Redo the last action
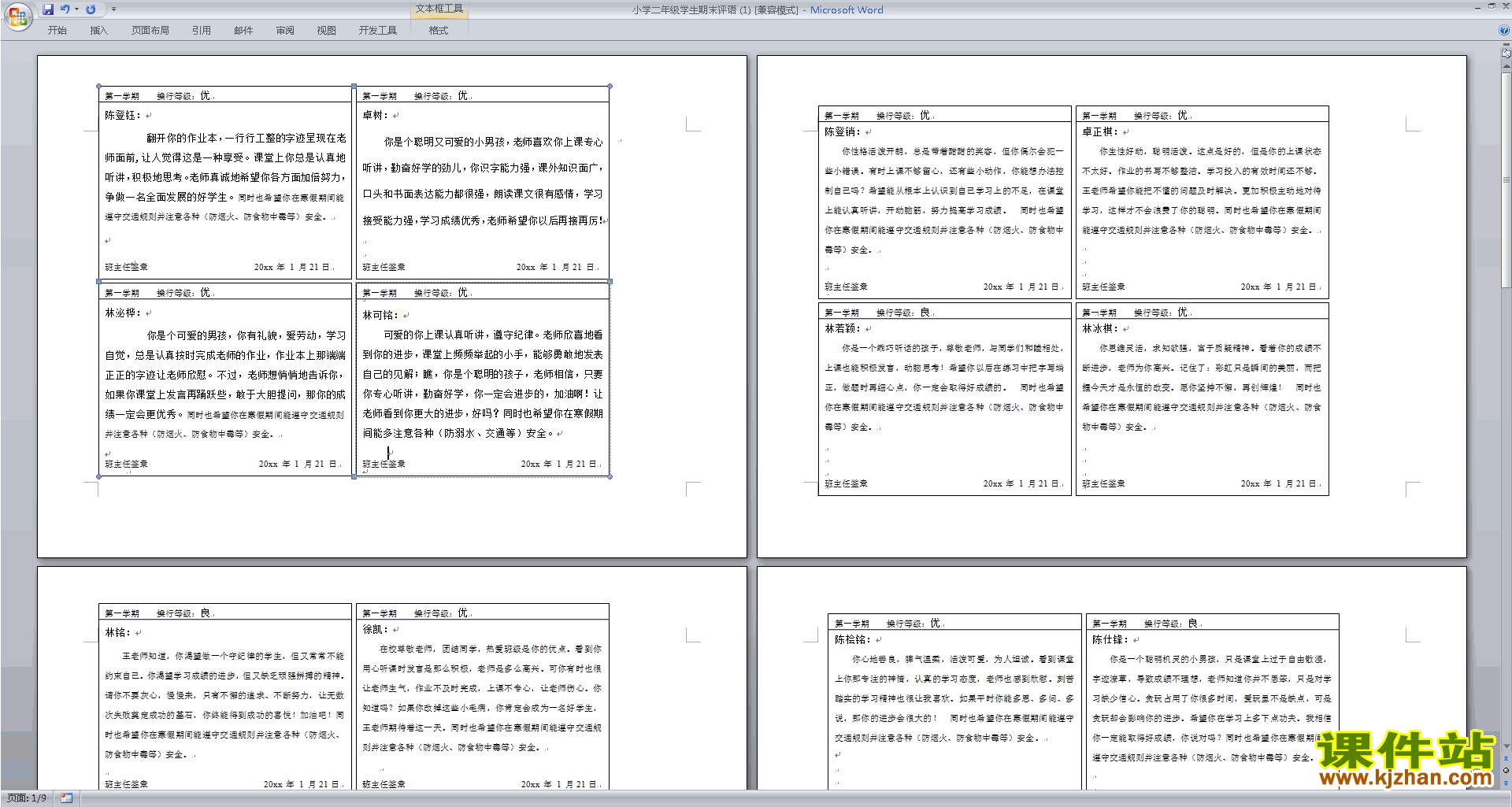1512x807 pixels. coord(91,9)
